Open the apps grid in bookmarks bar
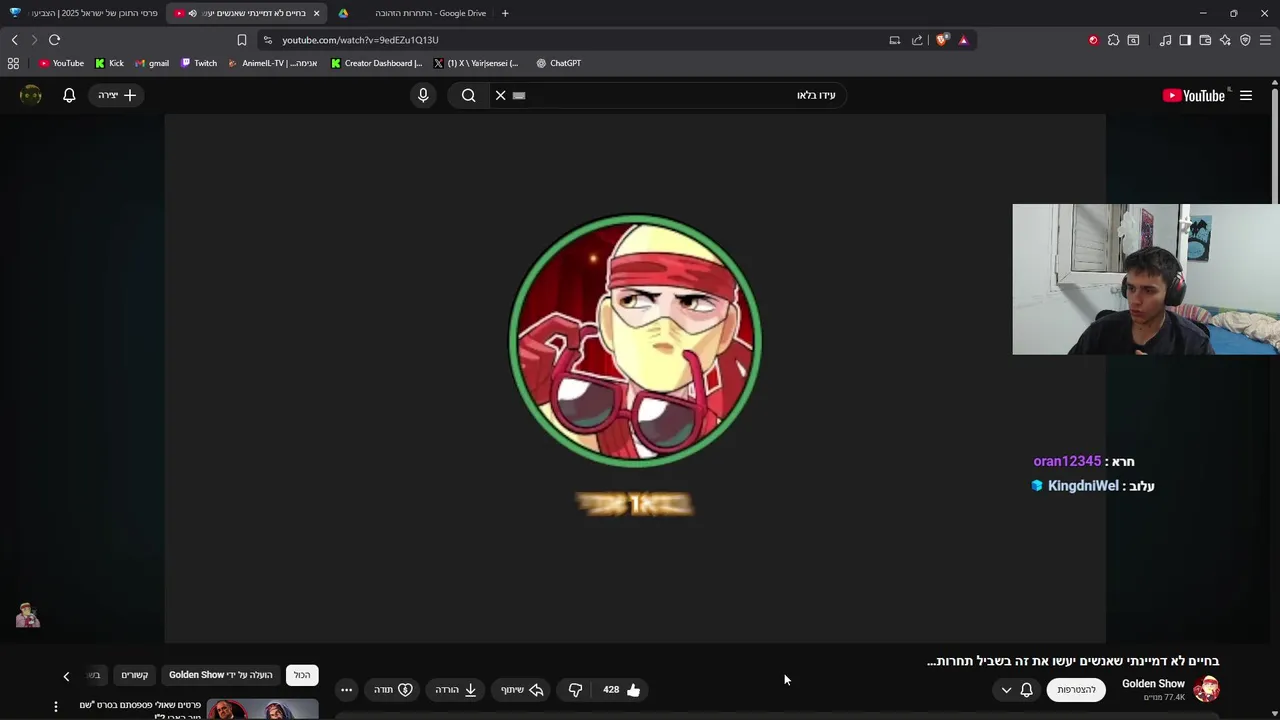Image resolution: width=1280 pixels, height=720 pixels. click(x=13, y=63)
